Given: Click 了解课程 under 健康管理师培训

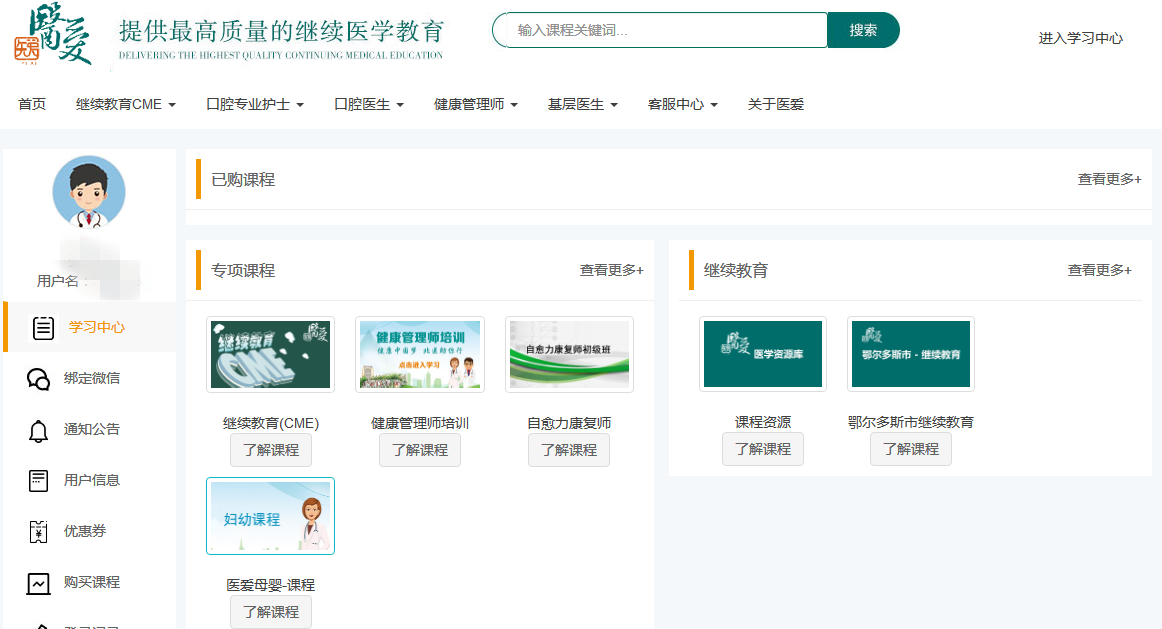Looking at the screenshot, I should tap(420, 450).
